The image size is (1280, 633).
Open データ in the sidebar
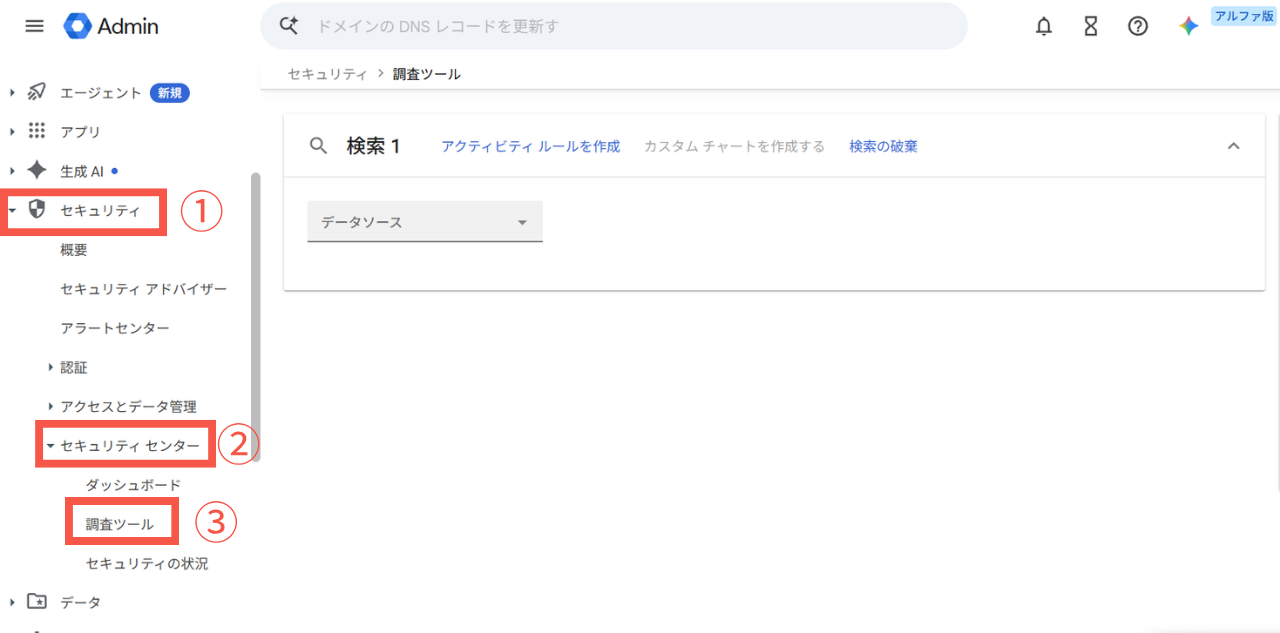80,602
